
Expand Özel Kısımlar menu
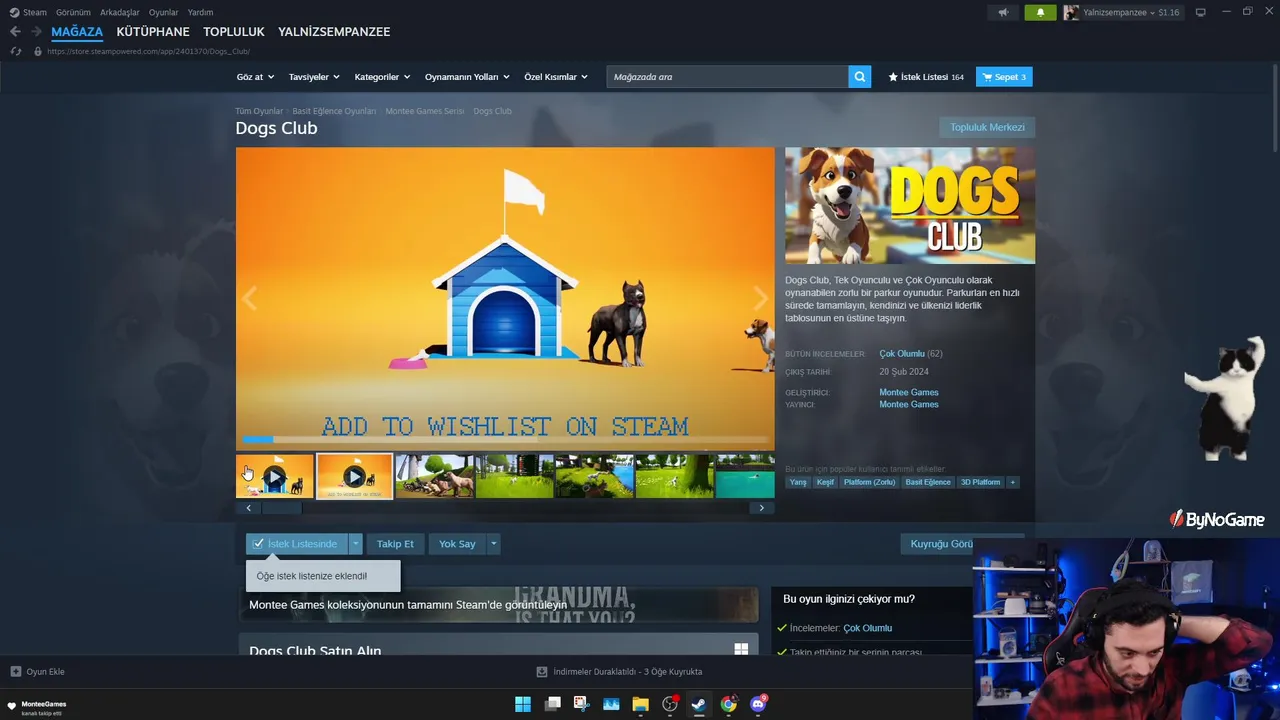click(x=556, y=77)
